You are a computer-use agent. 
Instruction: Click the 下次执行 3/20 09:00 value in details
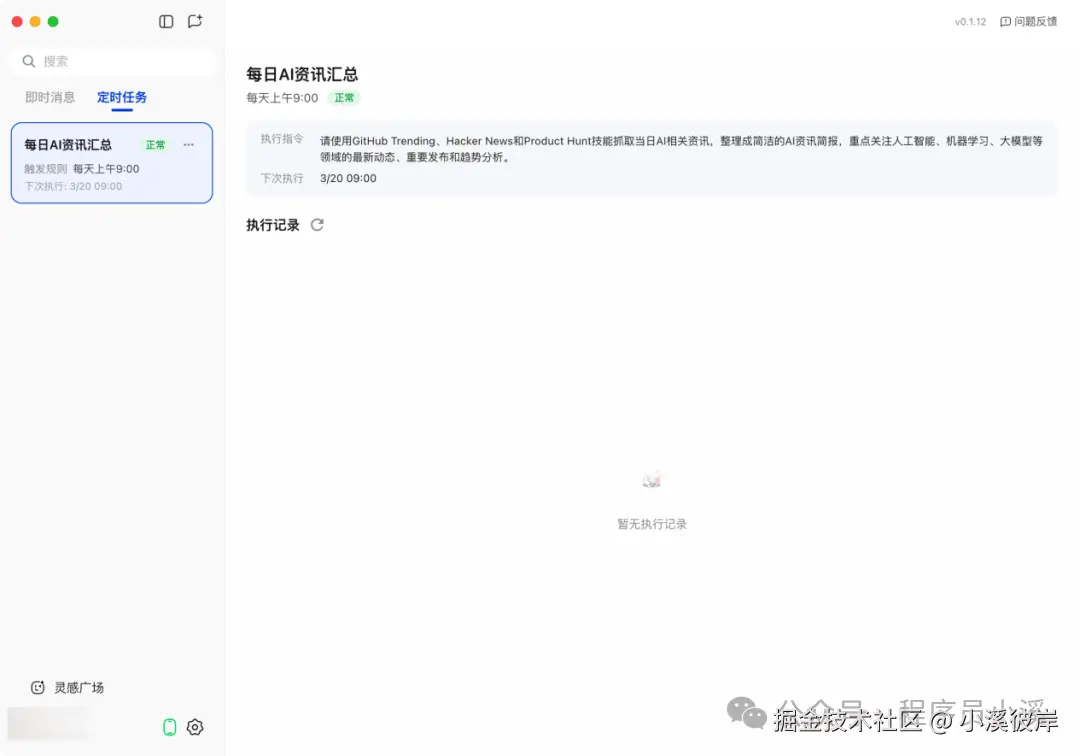348,178
